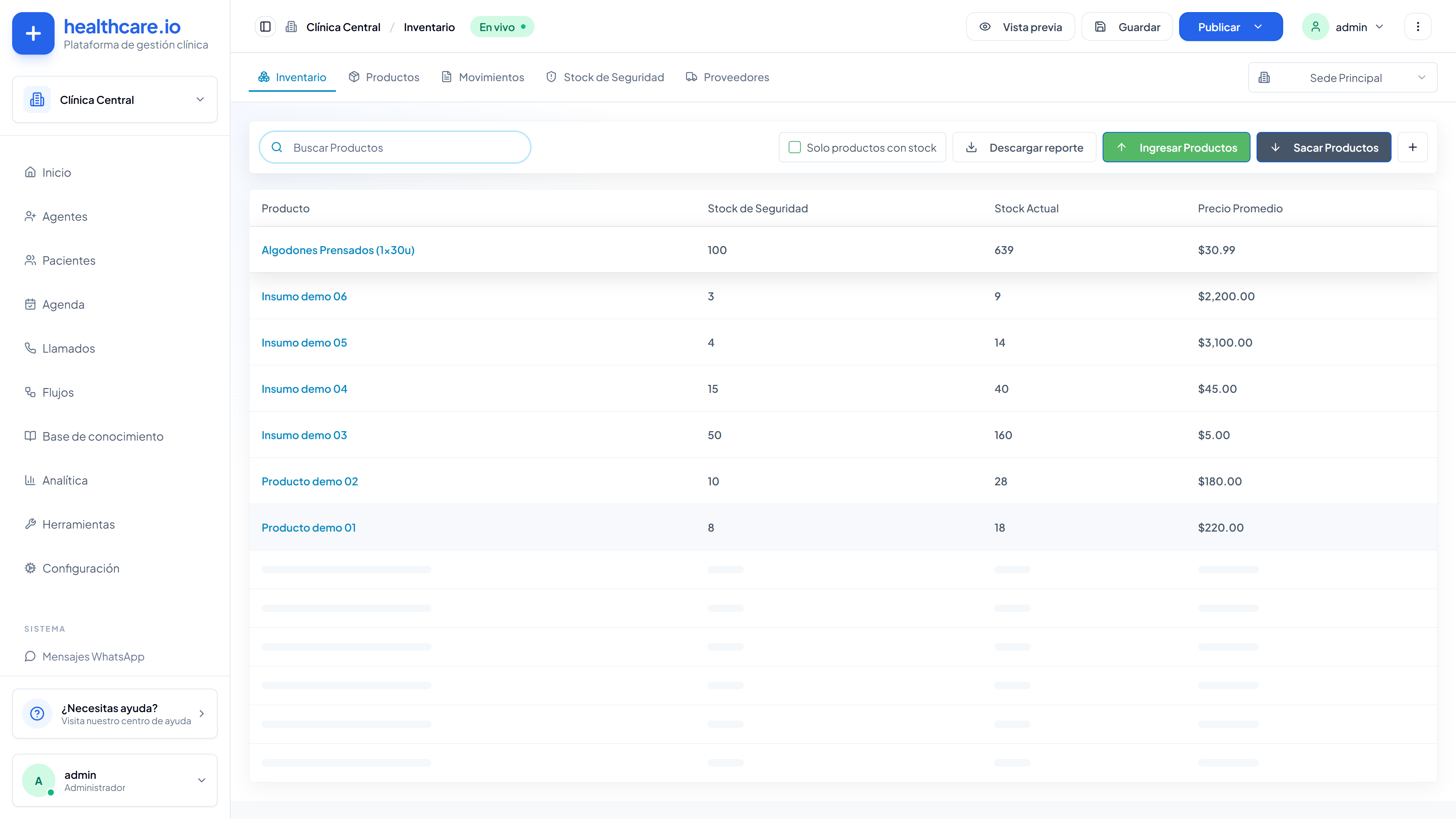
Task: Click the Base de conocimiento book icon
Action: coord(30,436)
